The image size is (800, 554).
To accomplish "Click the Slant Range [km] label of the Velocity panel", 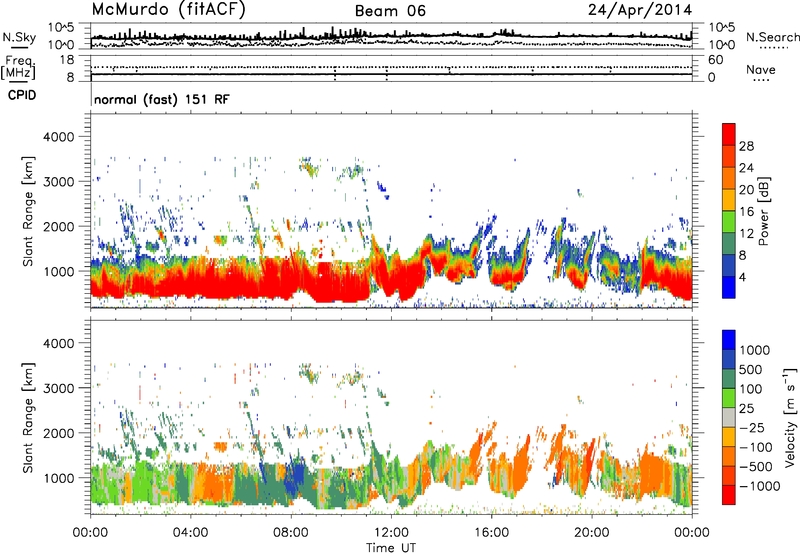I will pos(28,417).
